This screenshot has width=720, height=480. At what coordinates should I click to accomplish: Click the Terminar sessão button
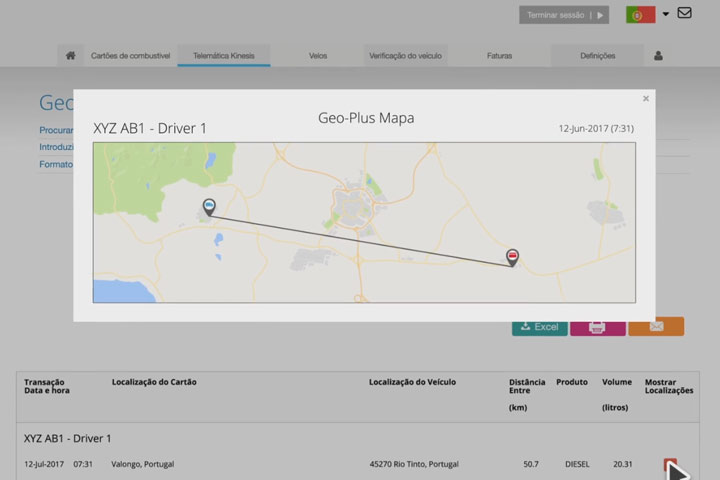(x=563, y=15)
